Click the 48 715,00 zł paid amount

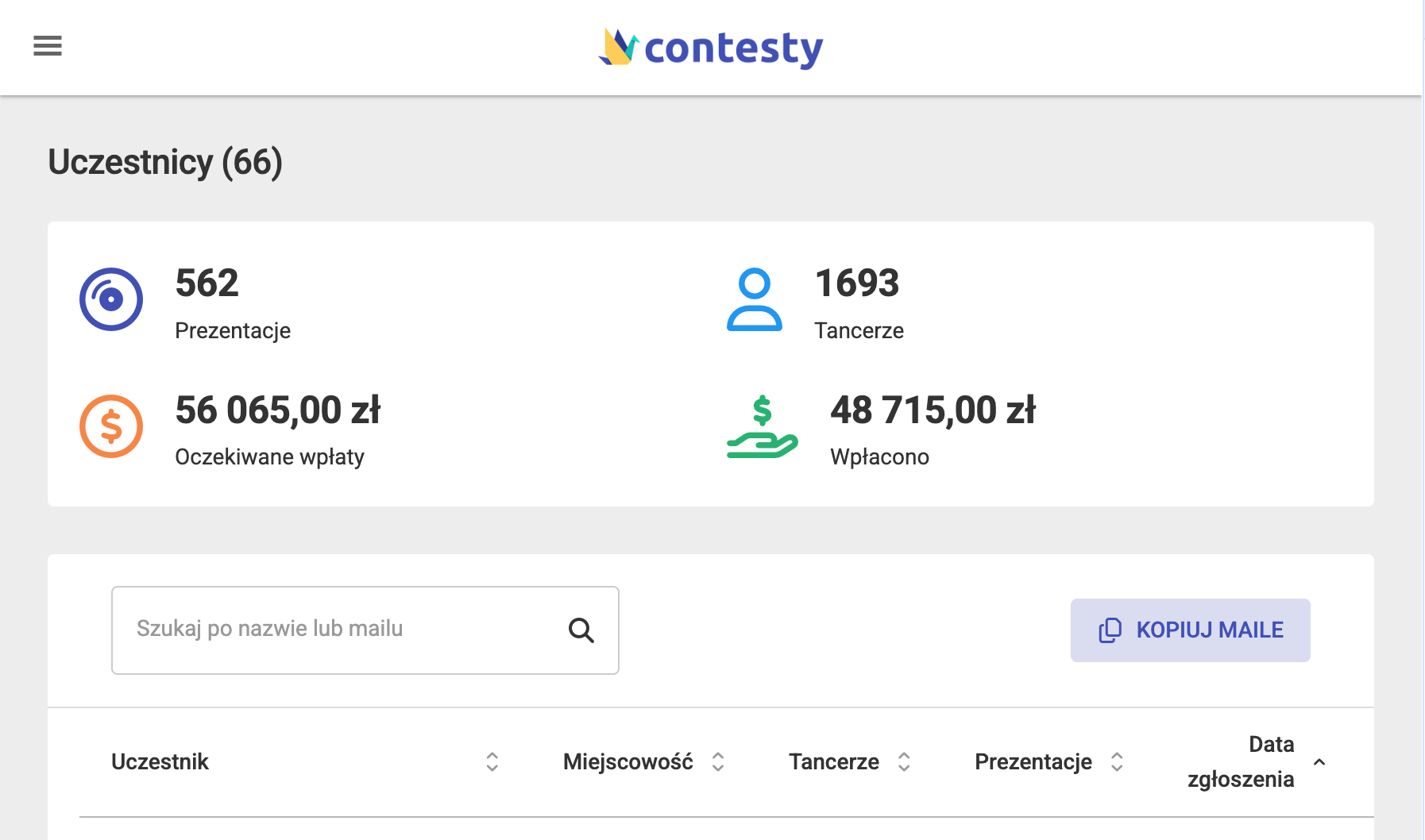point(933,410)
